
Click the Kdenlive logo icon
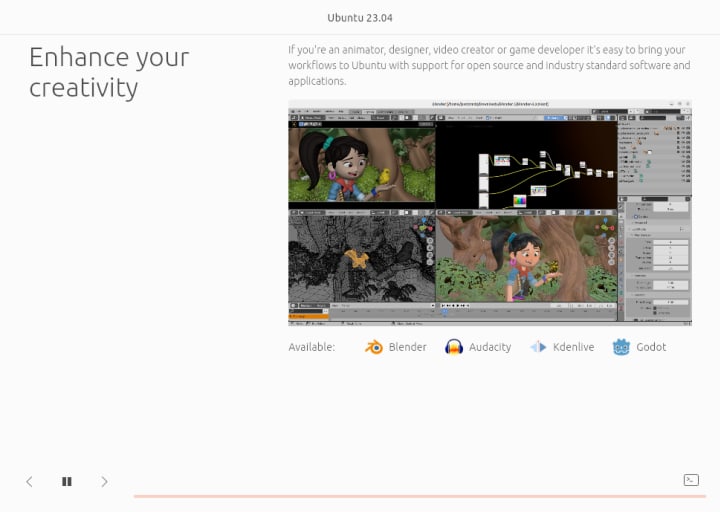(538, 347)
